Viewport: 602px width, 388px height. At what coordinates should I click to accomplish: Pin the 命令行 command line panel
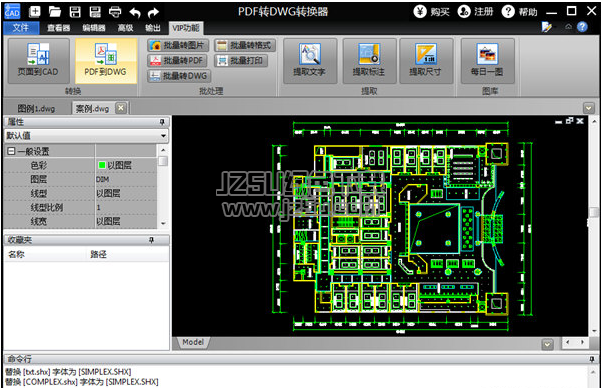click(592, 359)
